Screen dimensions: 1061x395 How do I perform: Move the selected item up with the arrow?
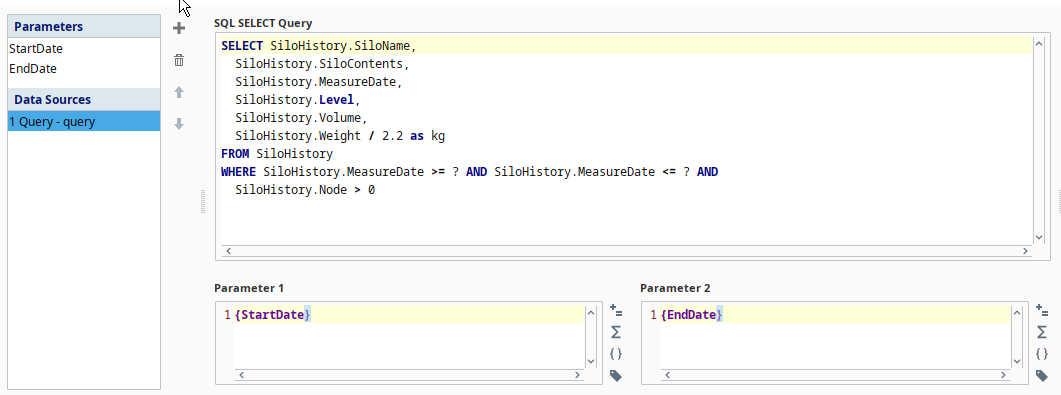click(179, 92)
